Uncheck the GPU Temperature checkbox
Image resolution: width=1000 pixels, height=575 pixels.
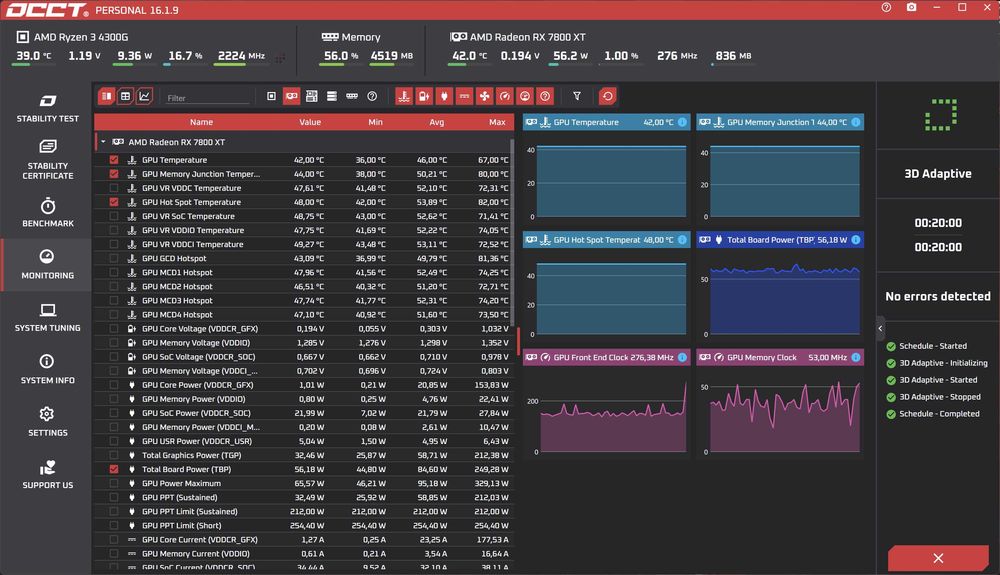(x=114, y=160)
